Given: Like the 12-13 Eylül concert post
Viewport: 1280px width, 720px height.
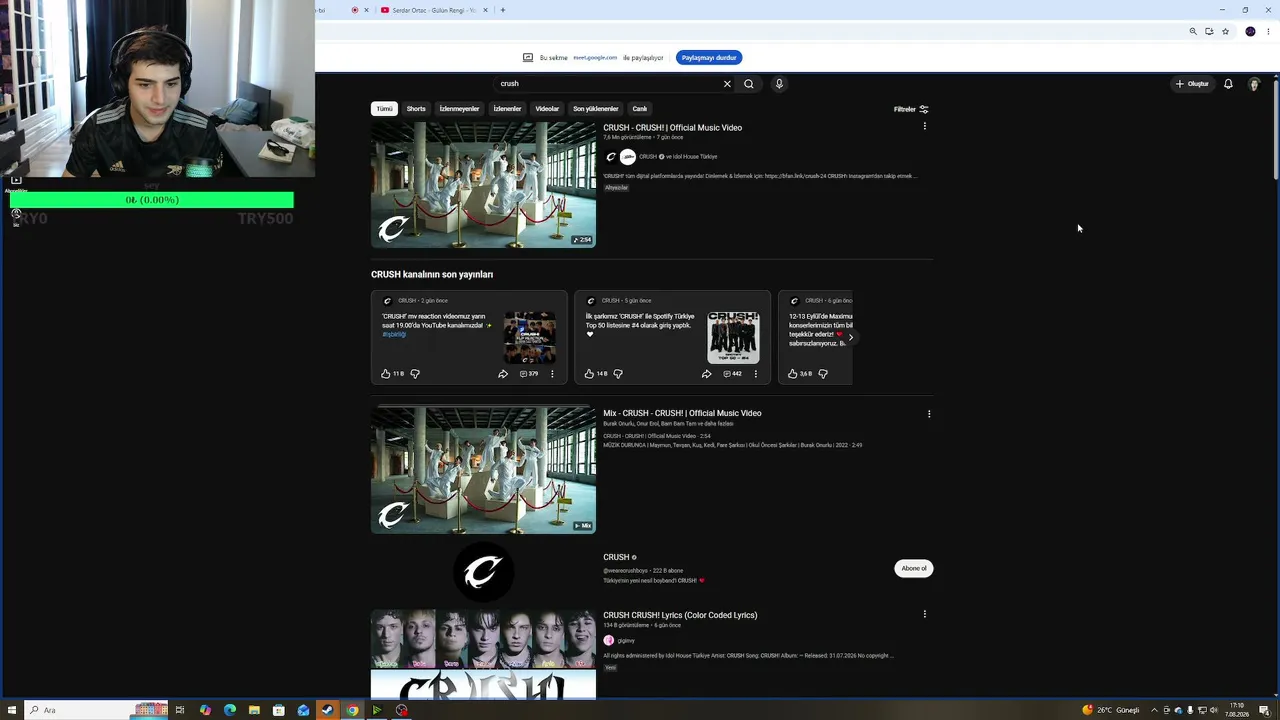Looking at the screenshot, I should (792, 374).
